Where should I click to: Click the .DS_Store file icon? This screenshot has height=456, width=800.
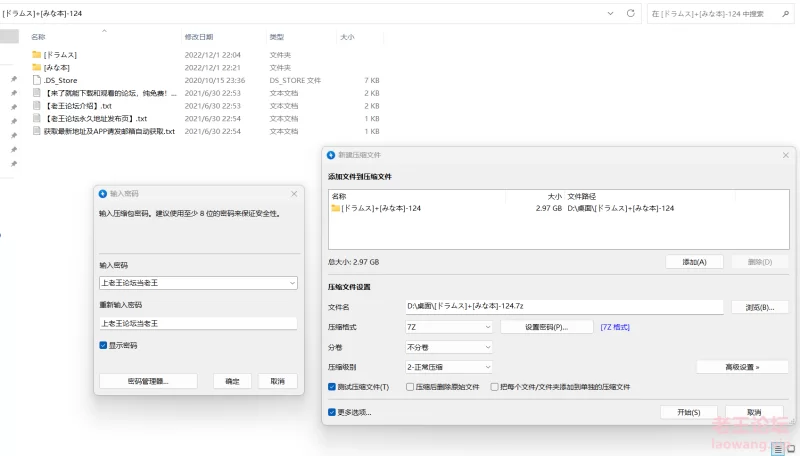tap(37, 80)
